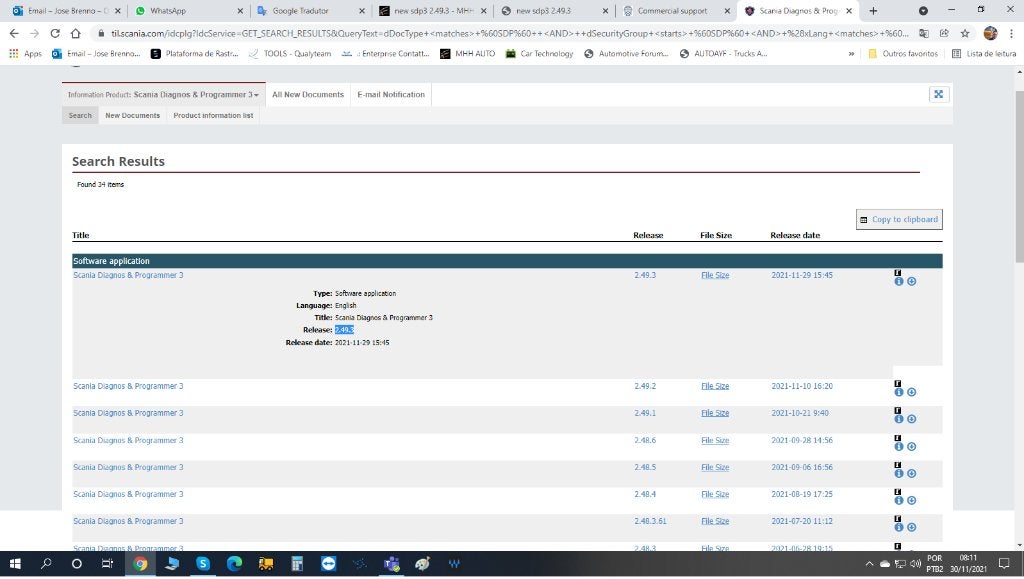Open File Size link for release 2.48.6

(714, 441)
